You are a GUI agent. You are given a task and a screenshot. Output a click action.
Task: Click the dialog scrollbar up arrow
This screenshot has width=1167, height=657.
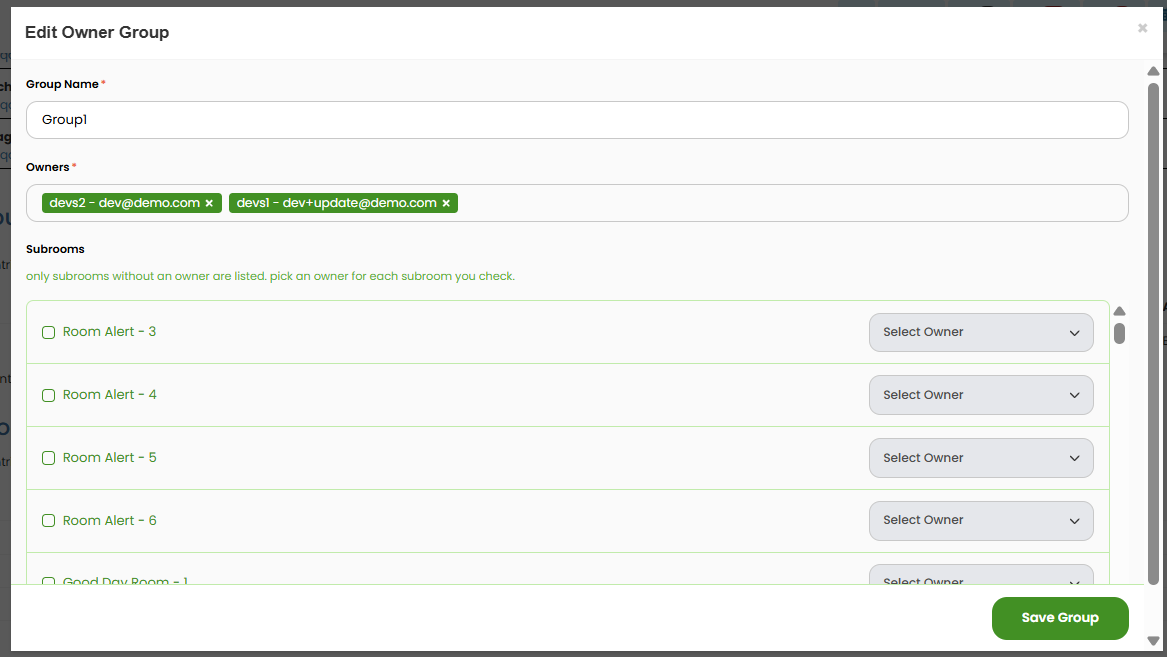click(1153, 71)
